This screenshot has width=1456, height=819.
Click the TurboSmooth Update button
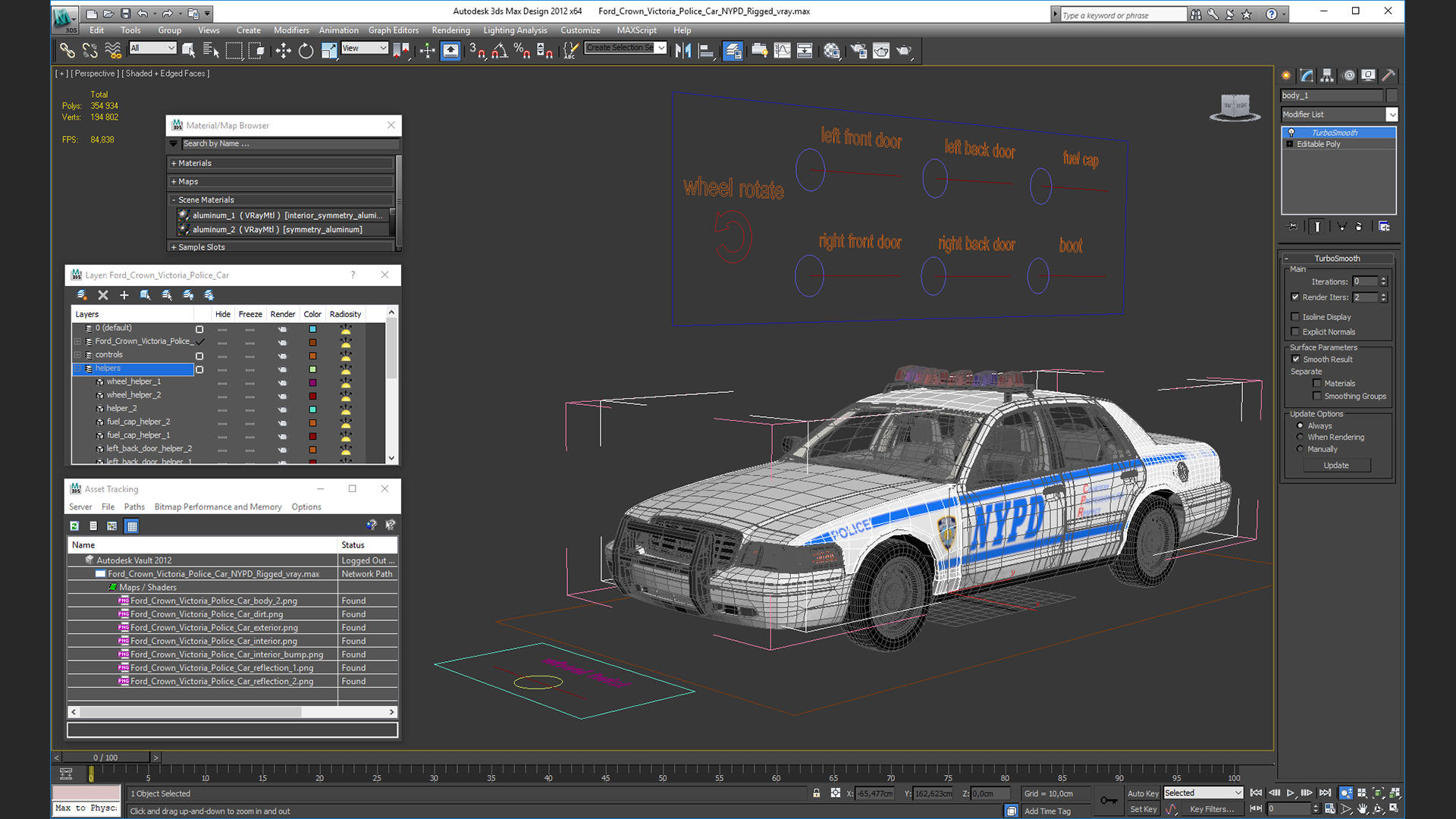click(x=1336, y=466)
